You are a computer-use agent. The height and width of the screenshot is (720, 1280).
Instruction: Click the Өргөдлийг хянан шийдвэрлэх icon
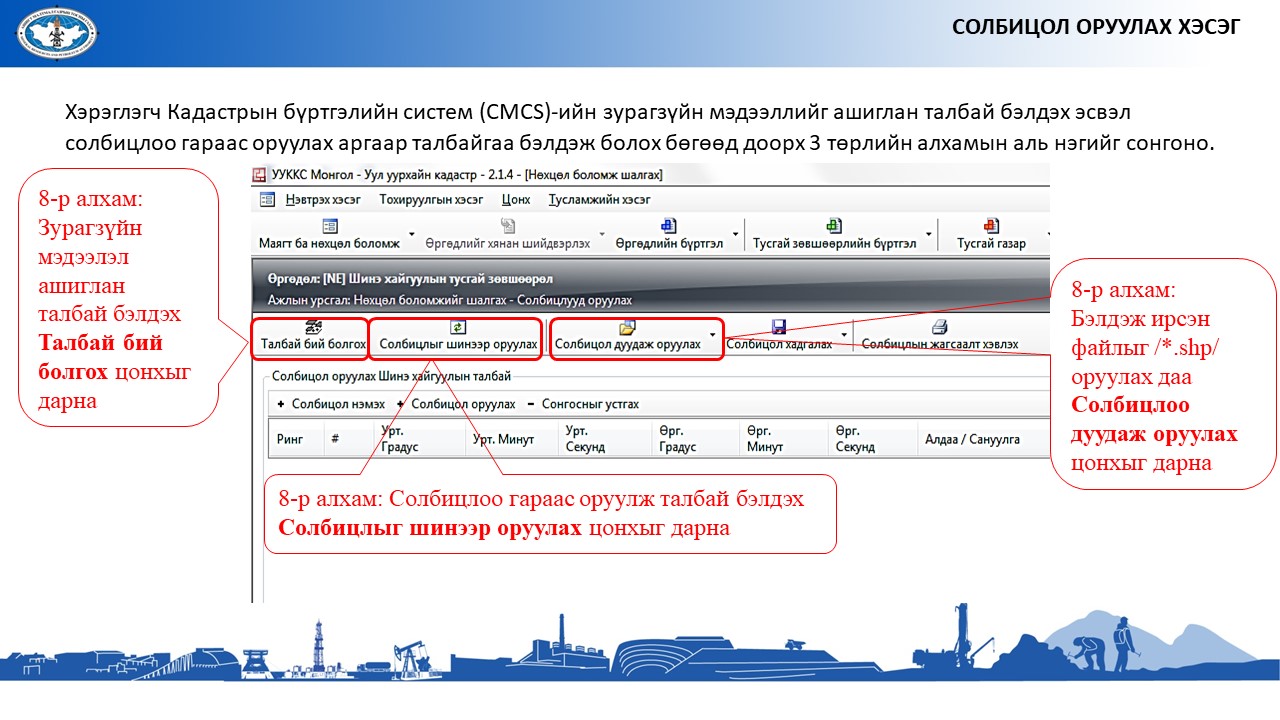tap(508, 226)
